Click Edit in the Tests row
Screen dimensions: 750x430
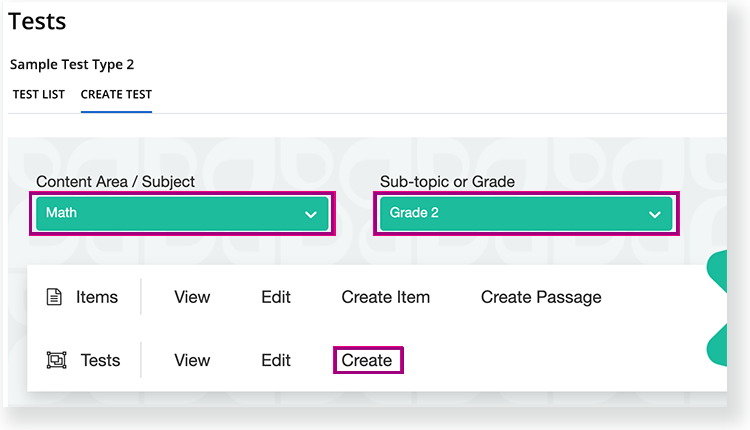[276, 360]
